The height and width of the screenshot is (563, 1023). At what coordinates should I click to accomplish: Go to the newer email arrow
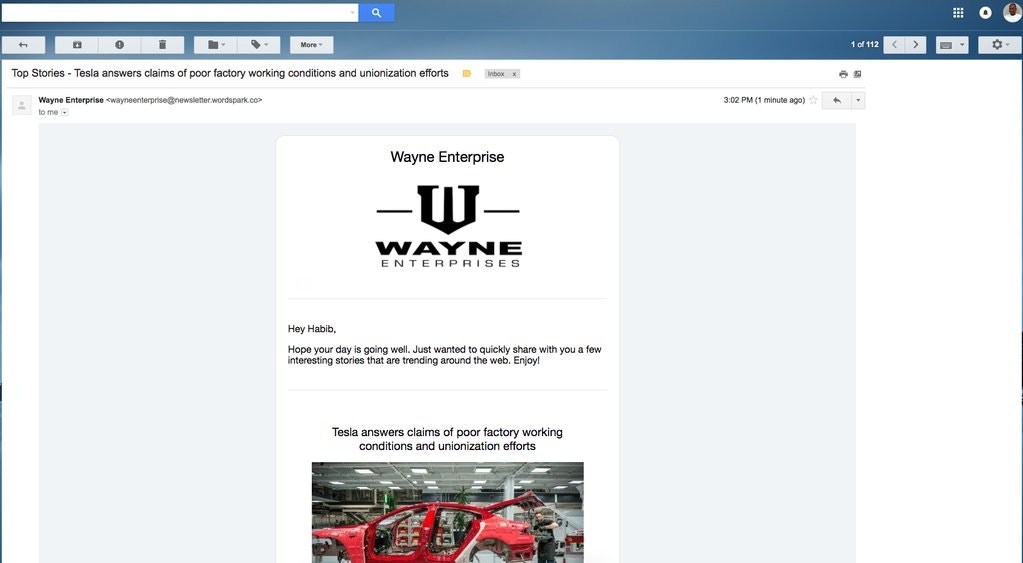pyautogui.click(x=894, y=45)
